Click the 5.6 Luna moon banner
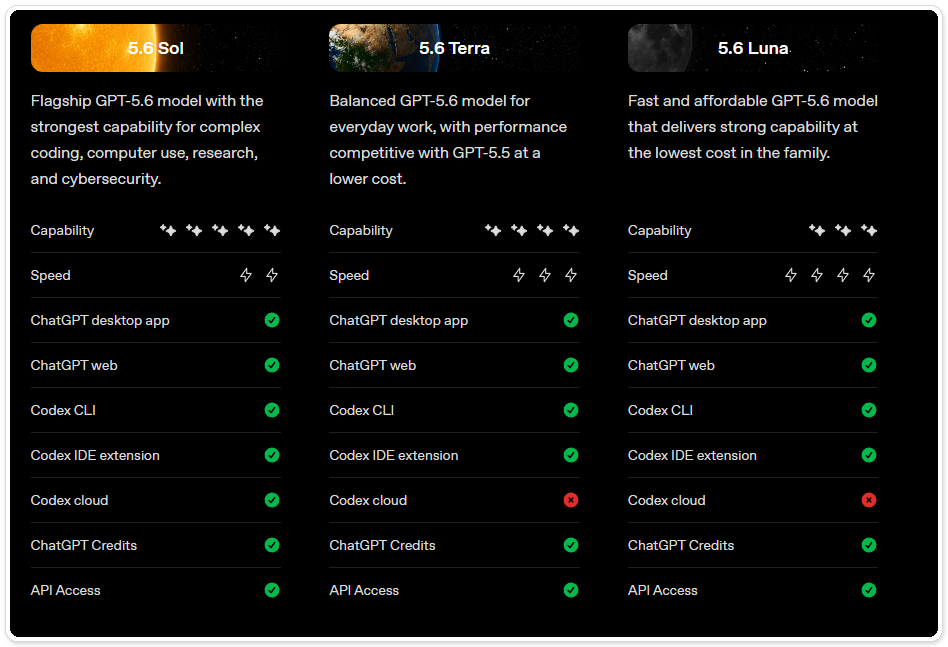This screenshot has width=948, height=647. click(753, 48)
